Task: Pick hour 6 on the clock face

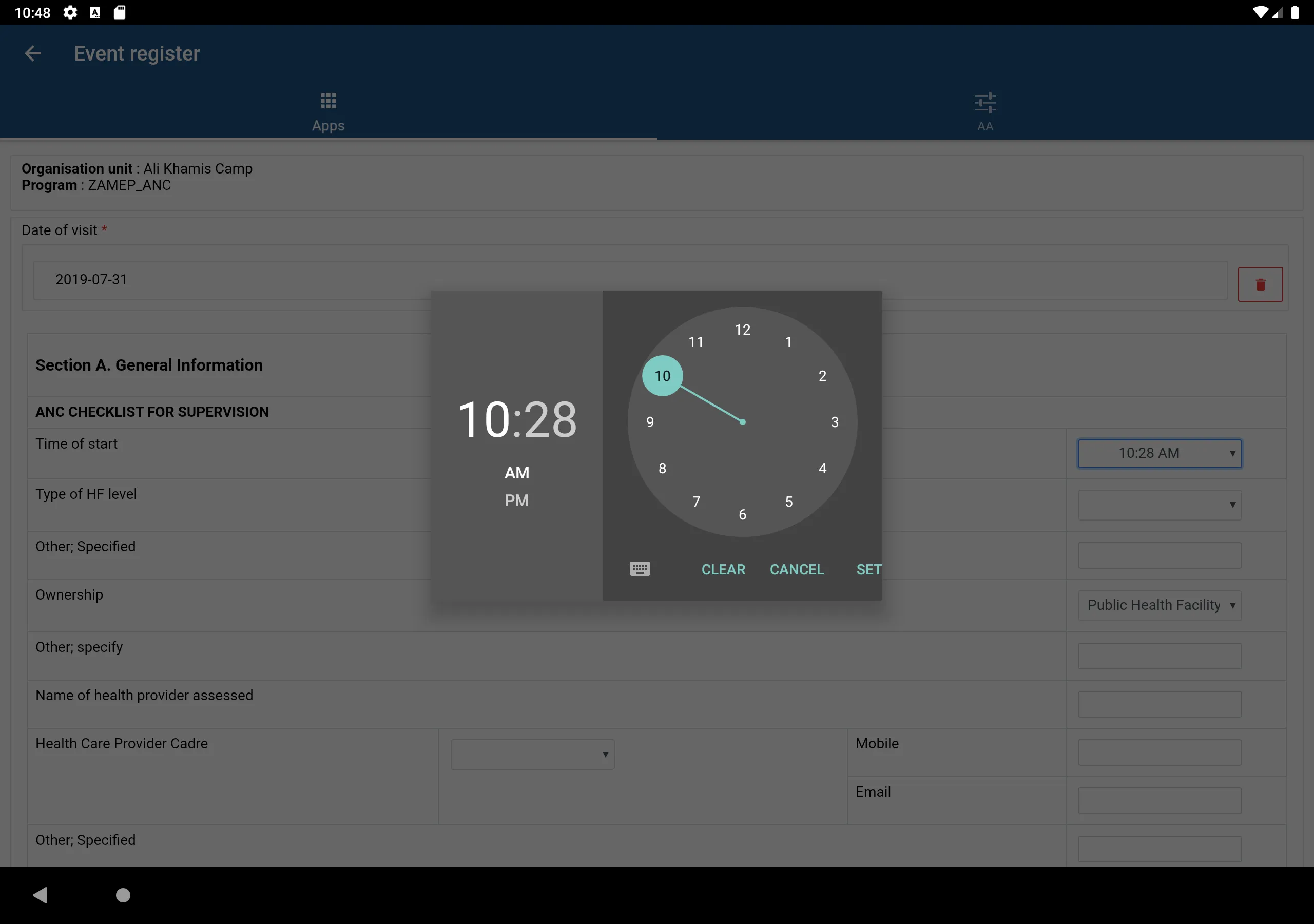Action: [x=742, y=515]
